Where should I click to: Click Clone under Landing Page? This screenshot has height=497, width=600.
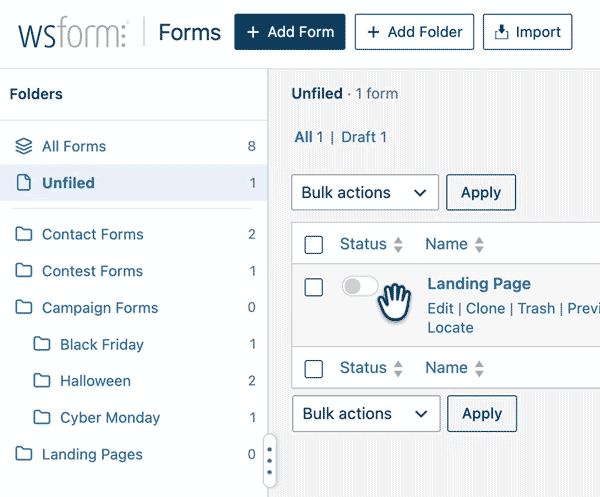pyautogui.click(x=485, y=308)
